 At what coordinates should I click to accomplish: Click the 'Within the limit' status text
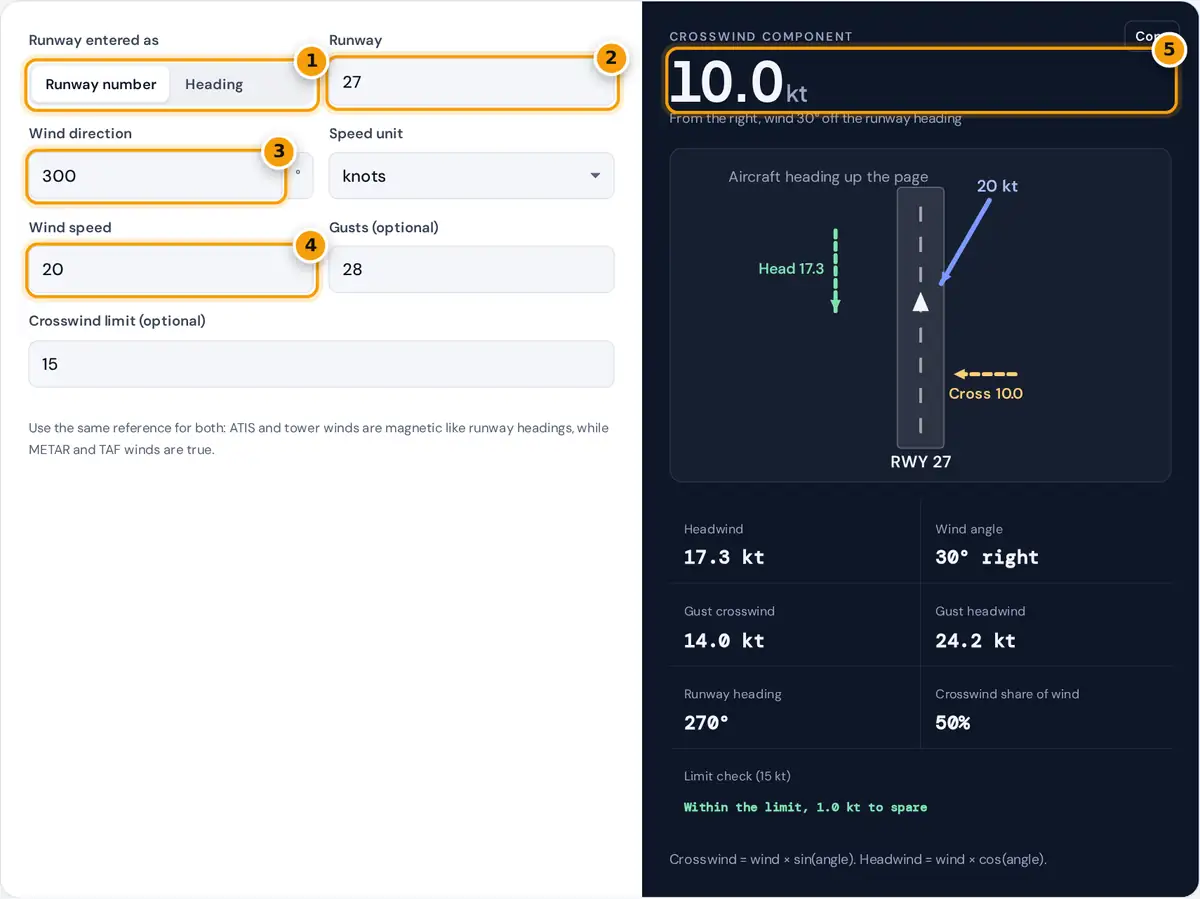(805, 807)
